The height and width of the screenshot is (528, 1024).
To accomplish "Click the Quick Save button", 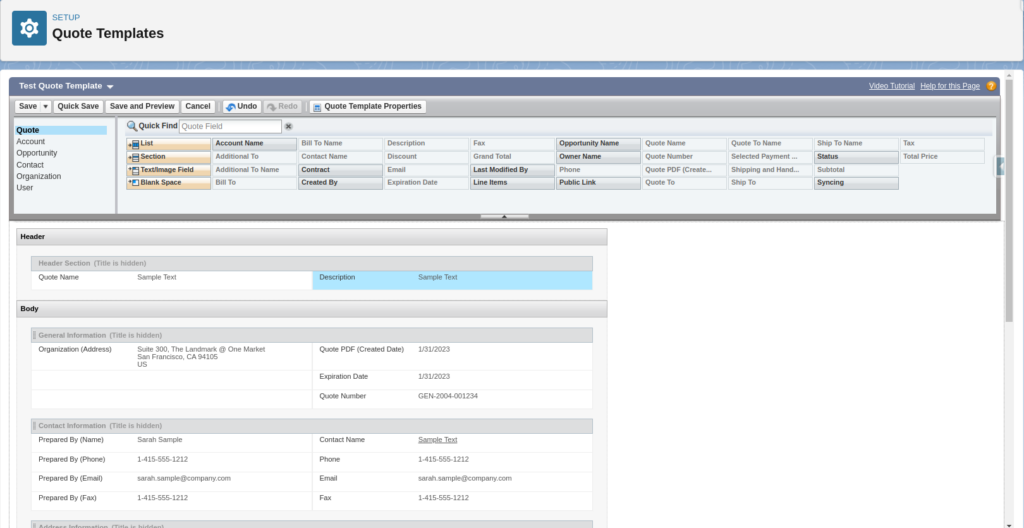I will 78,106.
